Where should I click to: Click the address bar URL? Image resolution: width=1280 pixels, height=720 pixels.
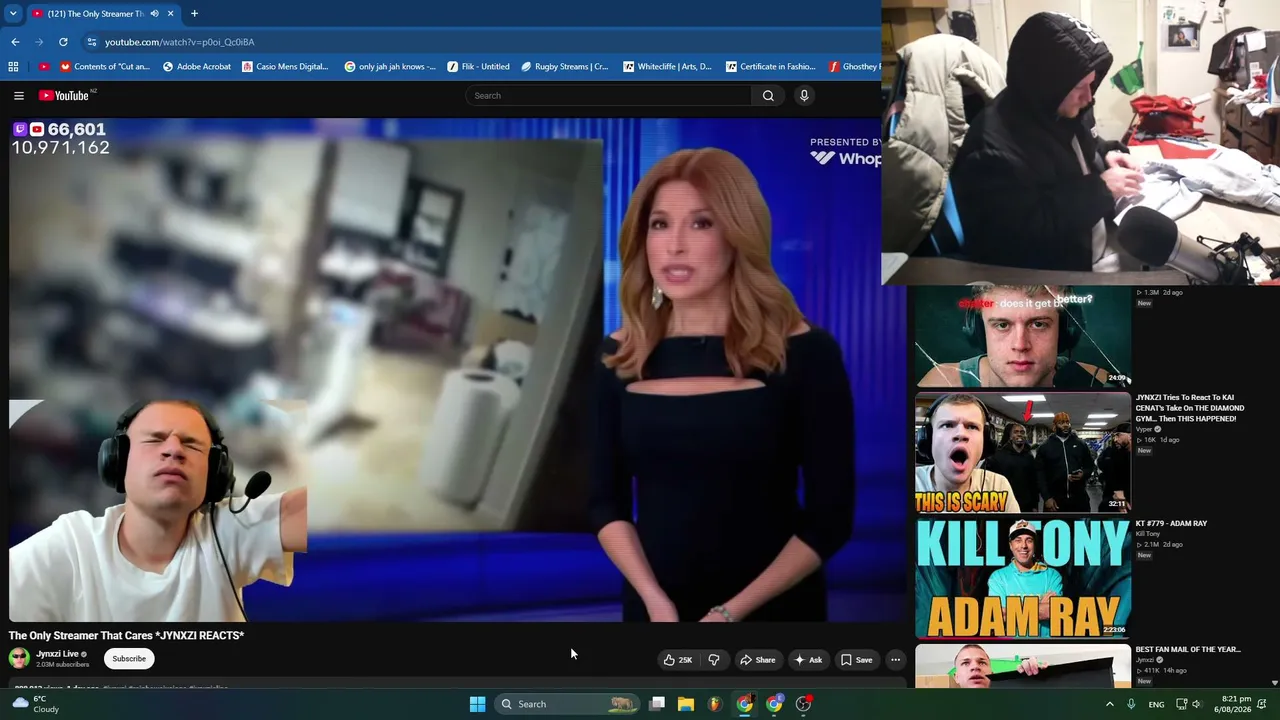(x=180, y=42)
